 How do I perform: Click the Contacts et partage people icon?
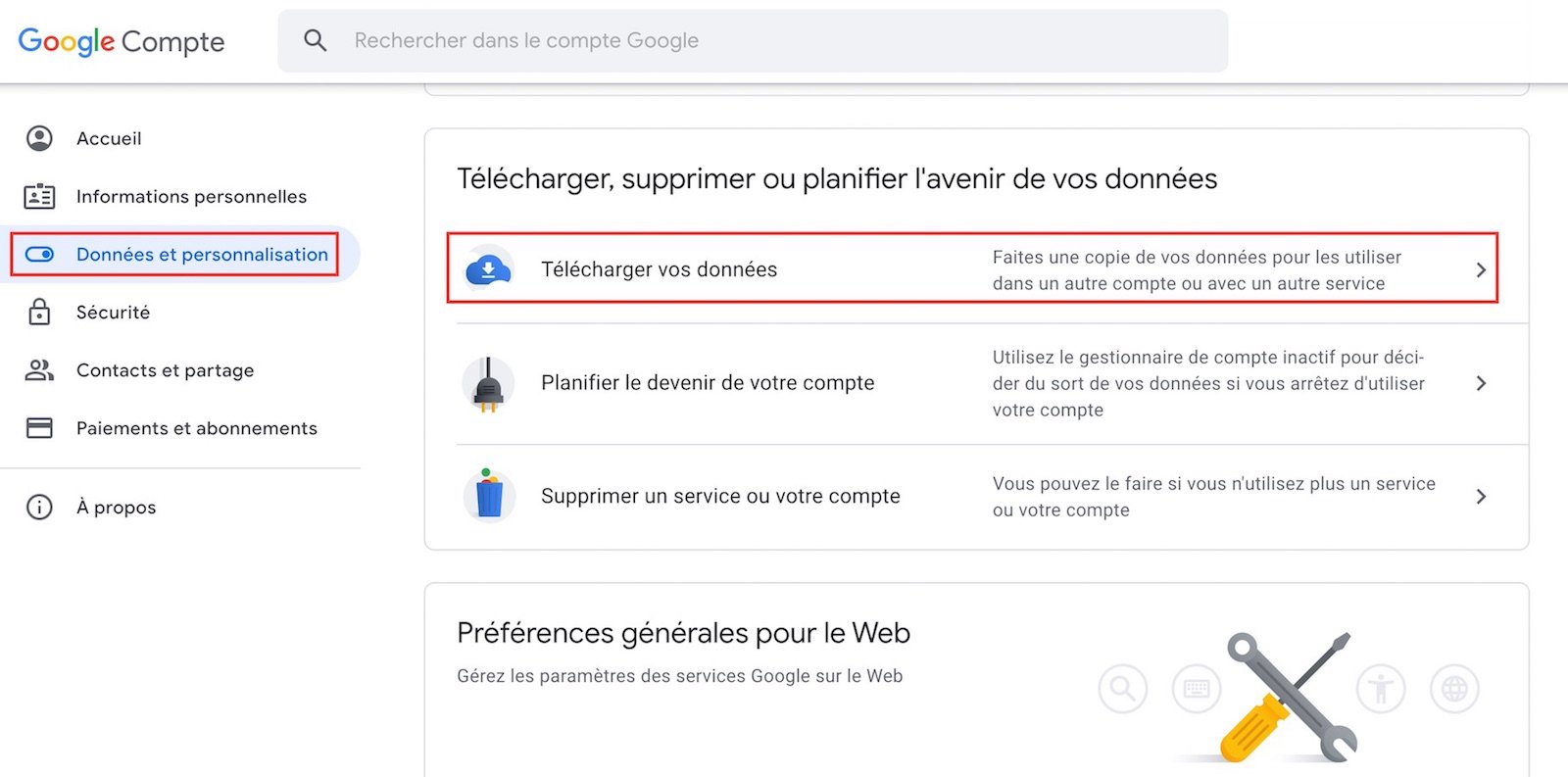(38, 370)
